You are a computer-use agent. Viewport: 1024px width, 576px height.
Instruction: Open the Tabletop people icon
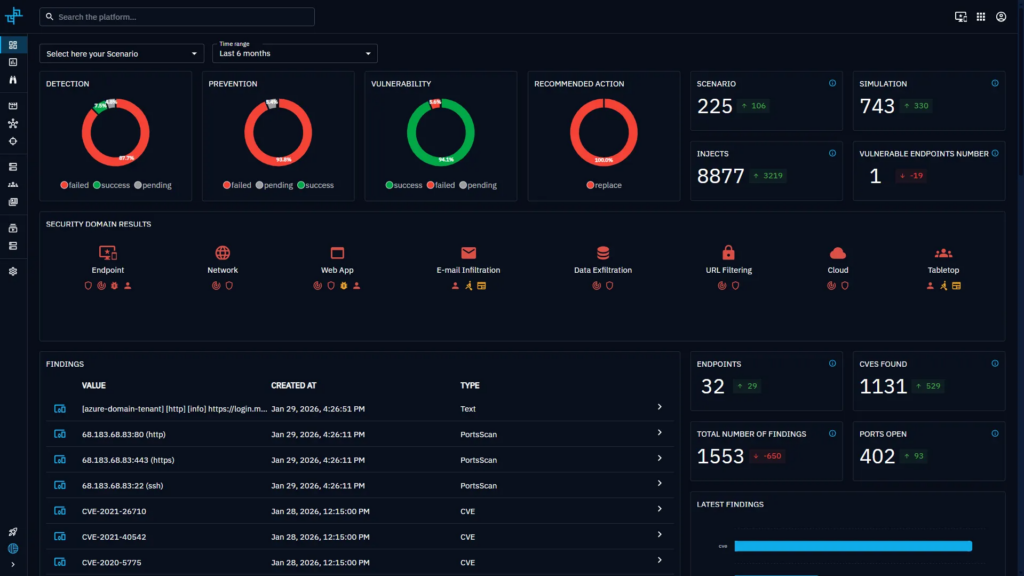tap(943, 253)
